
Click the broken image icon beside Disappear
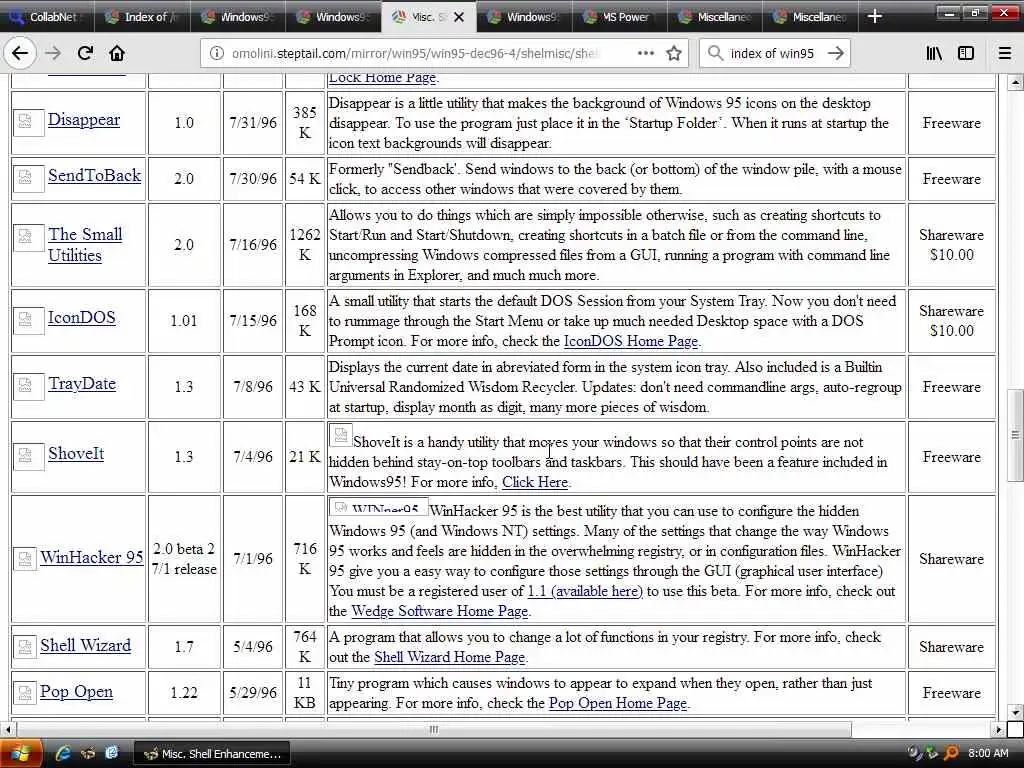pyautogui.click(x=27, y=122)
